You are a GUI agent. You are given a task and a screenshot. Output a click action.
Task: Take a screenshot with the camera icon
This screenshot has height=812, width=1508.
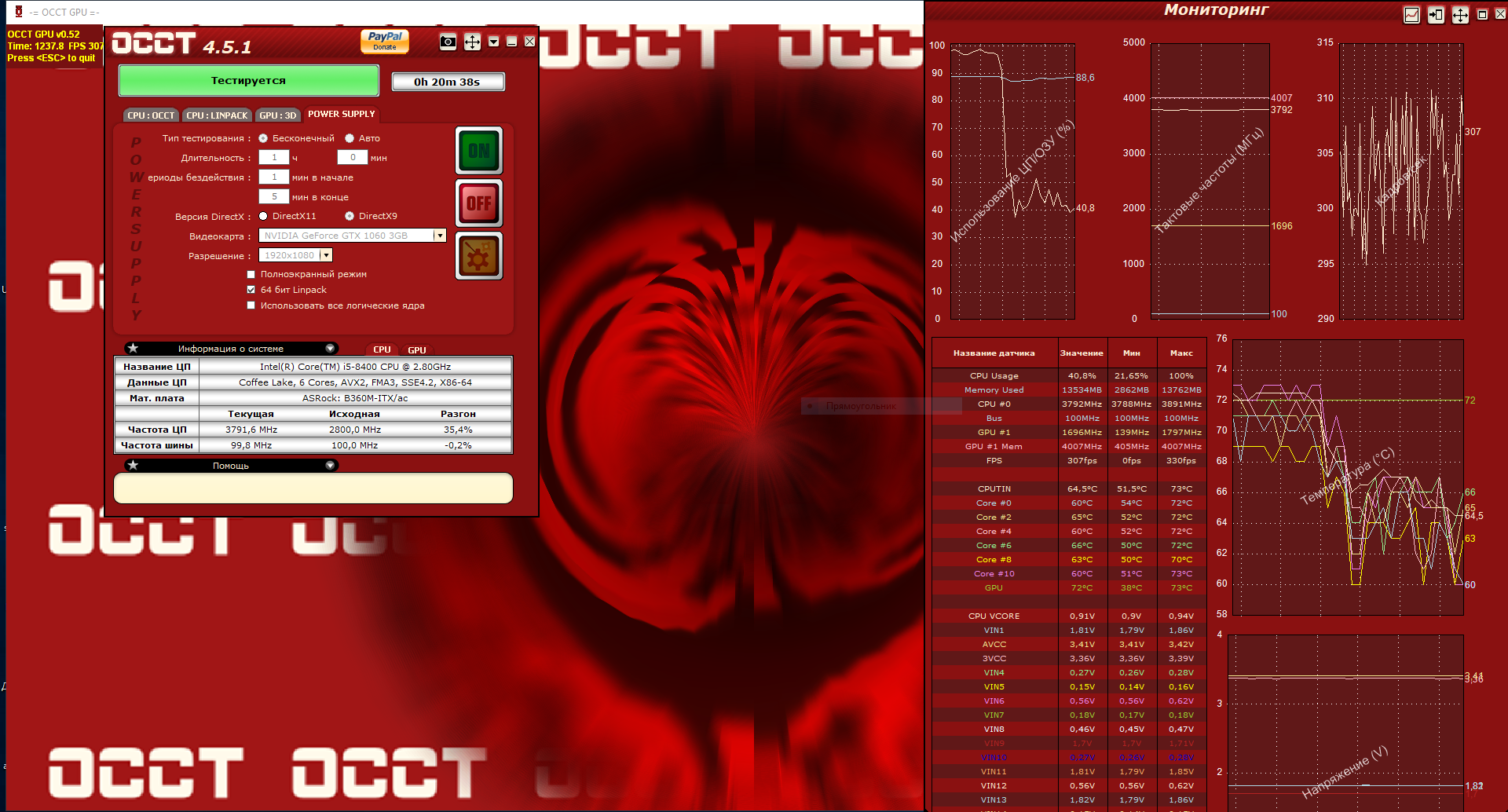point(448,42)
